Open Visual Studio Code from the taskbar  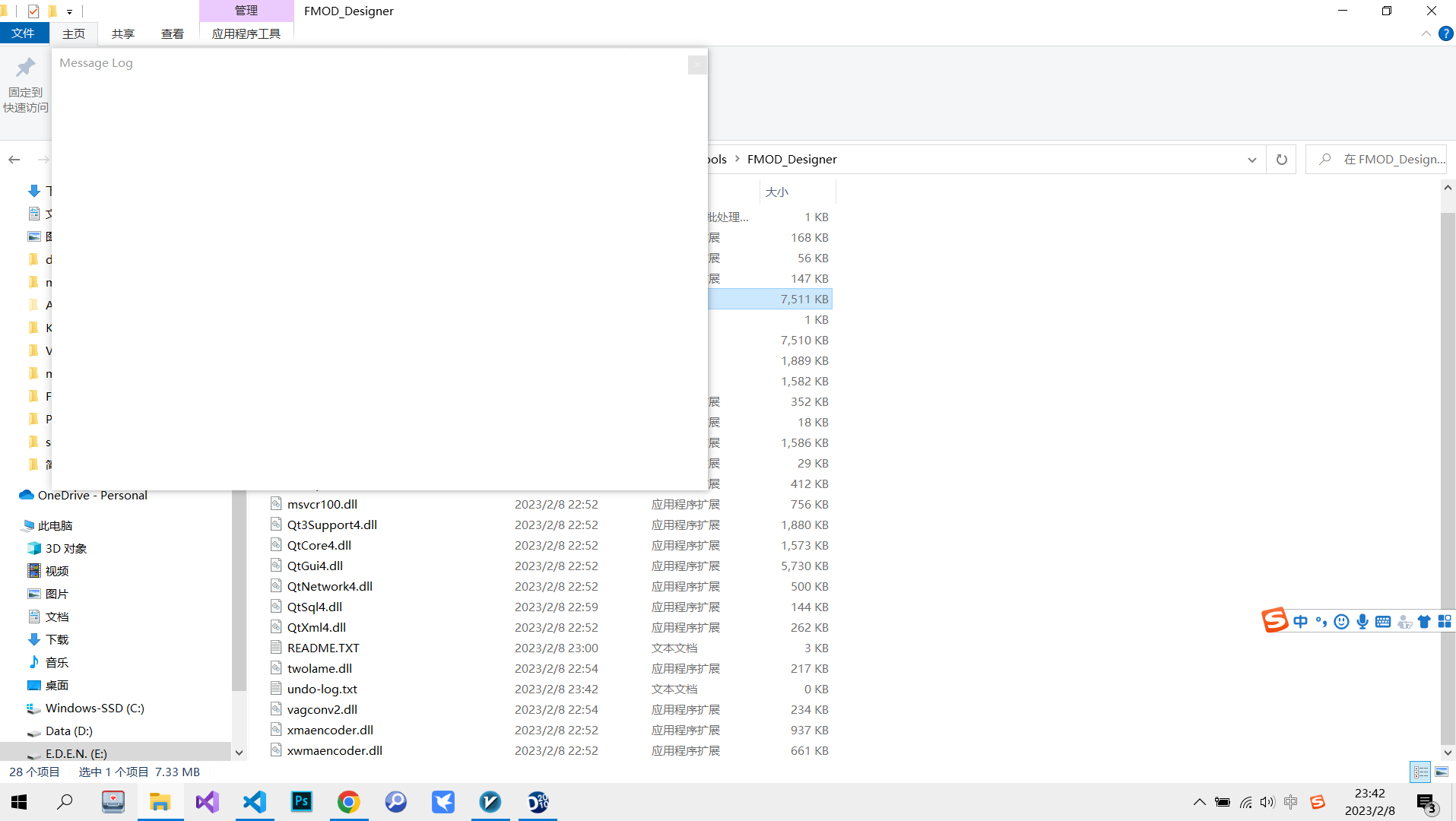coord(255,802)
